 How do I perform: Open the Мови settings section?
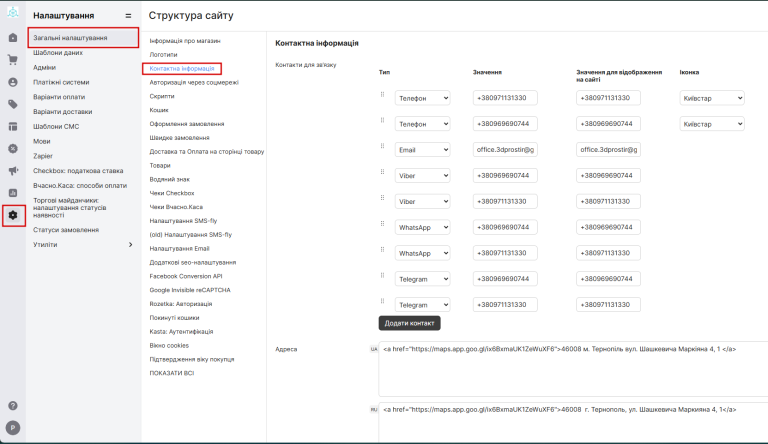point(42,141)
